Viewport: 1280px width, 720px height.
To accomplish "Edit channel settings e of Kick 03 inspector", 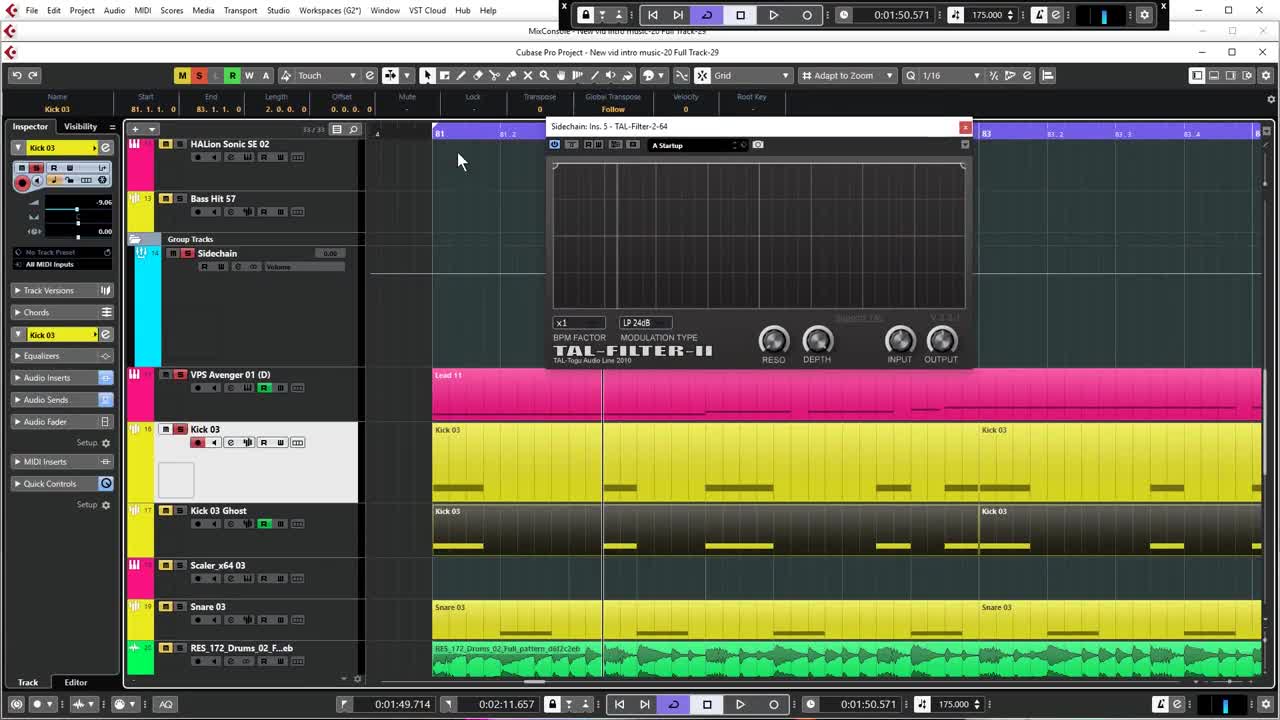I will [x=105, y=148].
